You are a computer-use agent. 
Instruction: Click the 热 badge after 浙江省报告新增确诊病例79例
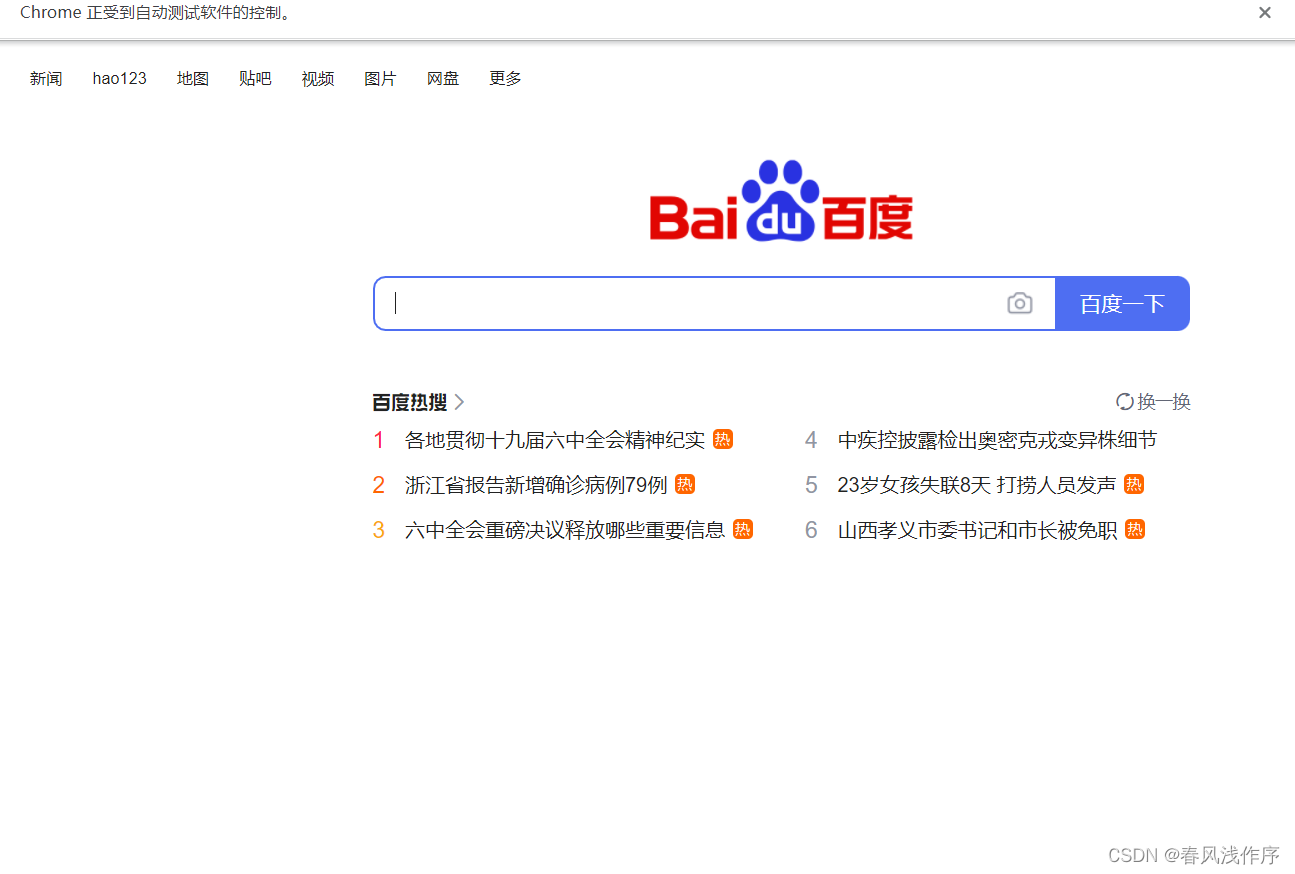(x=685, y=484)
